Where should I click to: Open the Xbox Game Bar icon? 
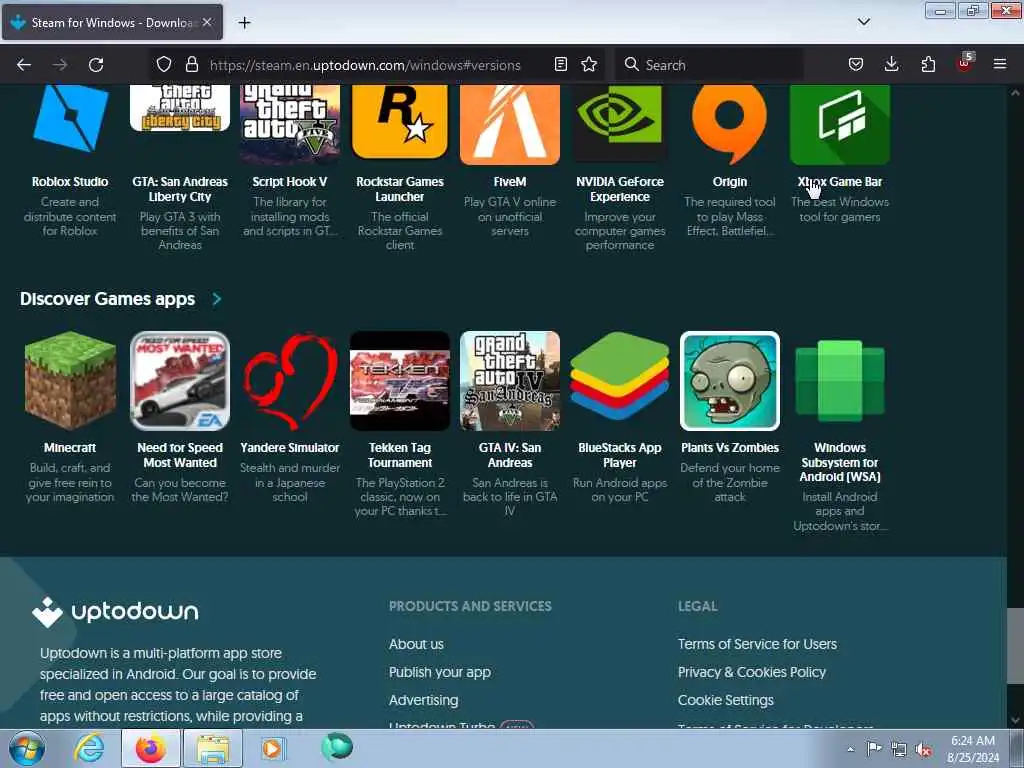(x=840, y=124)
